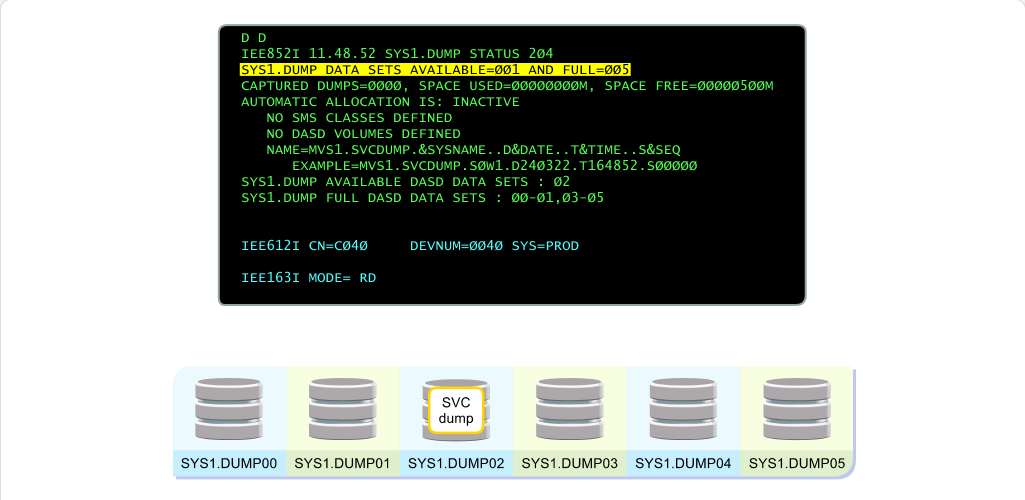The height and width of the screenshot is (500, 1025).
Task: Click the NAME=MVS1.SVCDUMP pattern line
Action: tap(473, 150)
